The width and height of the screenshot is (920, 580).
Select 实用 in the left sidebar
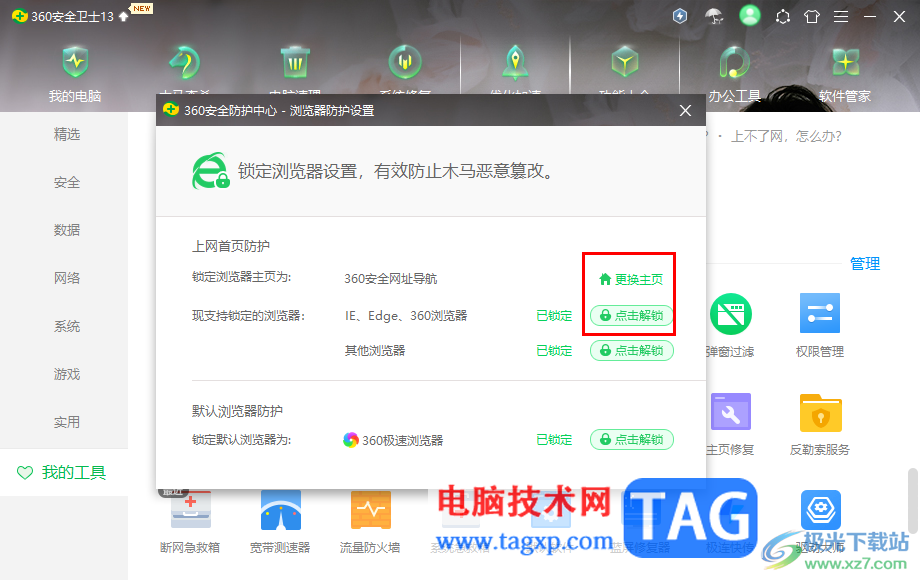click(x=66, y=422)
